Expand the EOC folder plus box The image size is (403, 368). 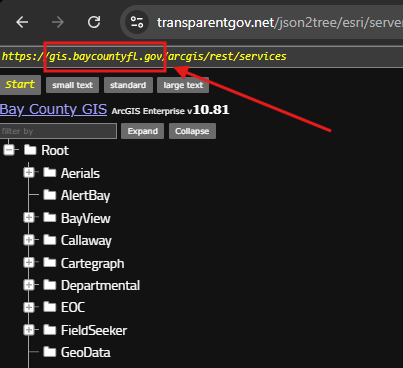pyautogui.click(x=29, y=307)
